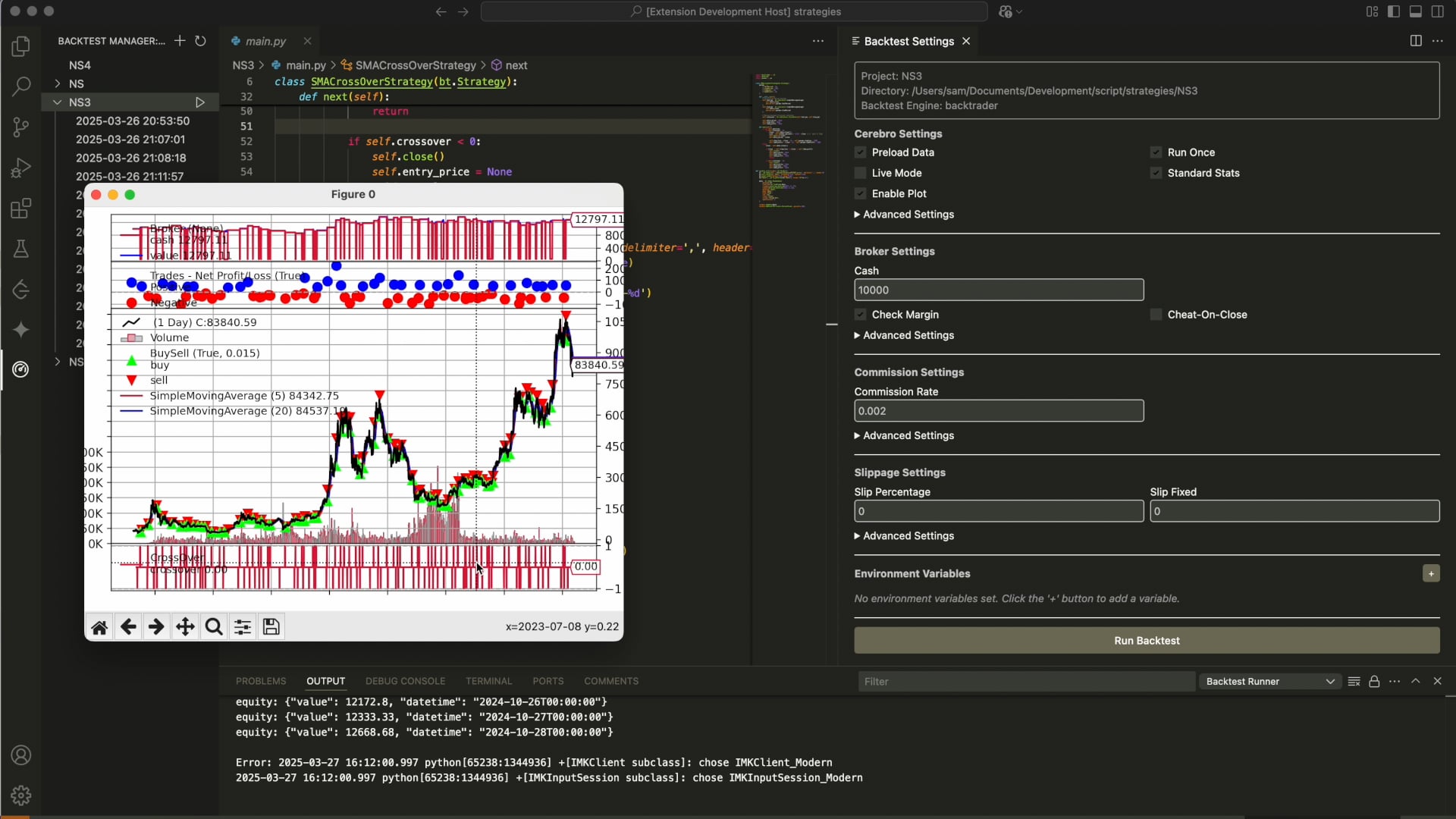The image size is (1456, 819).
Task: Reset the Figure 0 view with home icon
Action: [x=99, y=627]
